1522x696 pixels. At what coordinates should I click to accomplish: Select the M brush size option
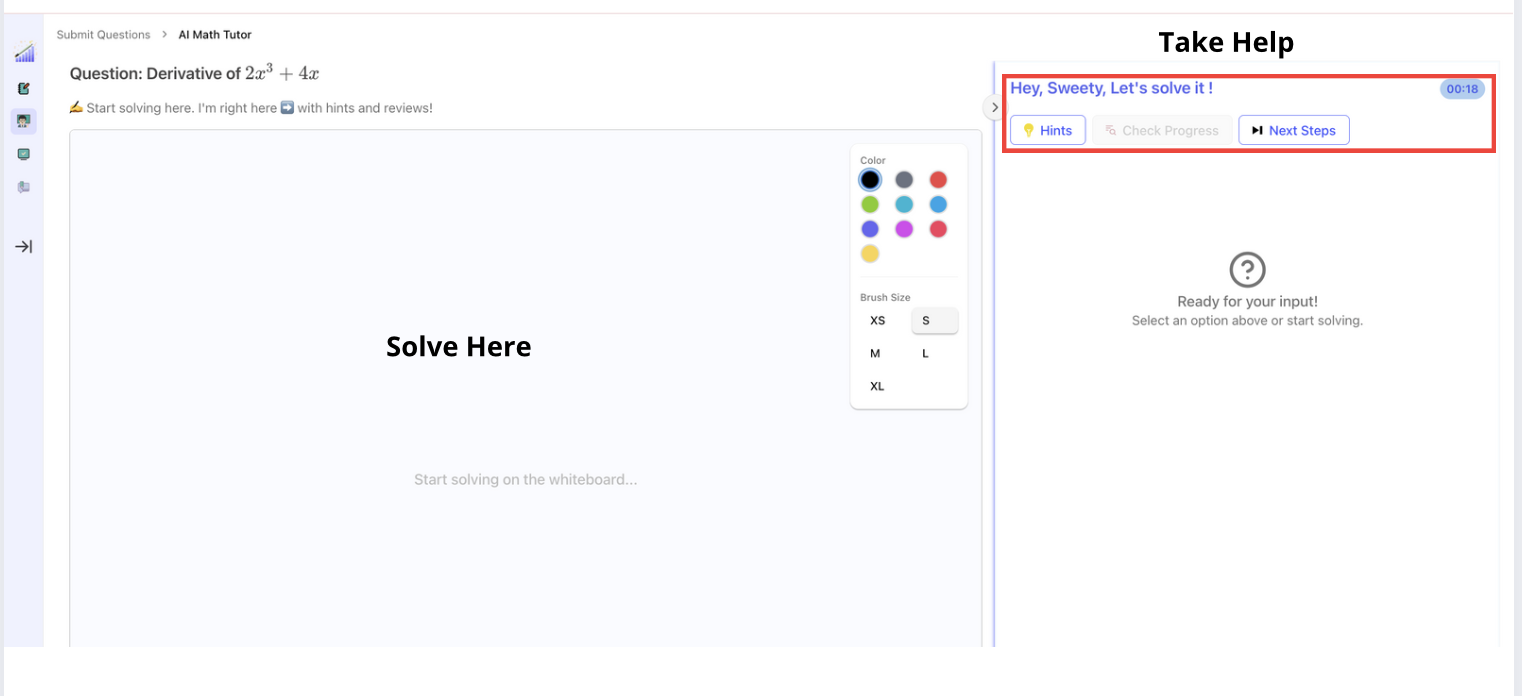point(874,353)
